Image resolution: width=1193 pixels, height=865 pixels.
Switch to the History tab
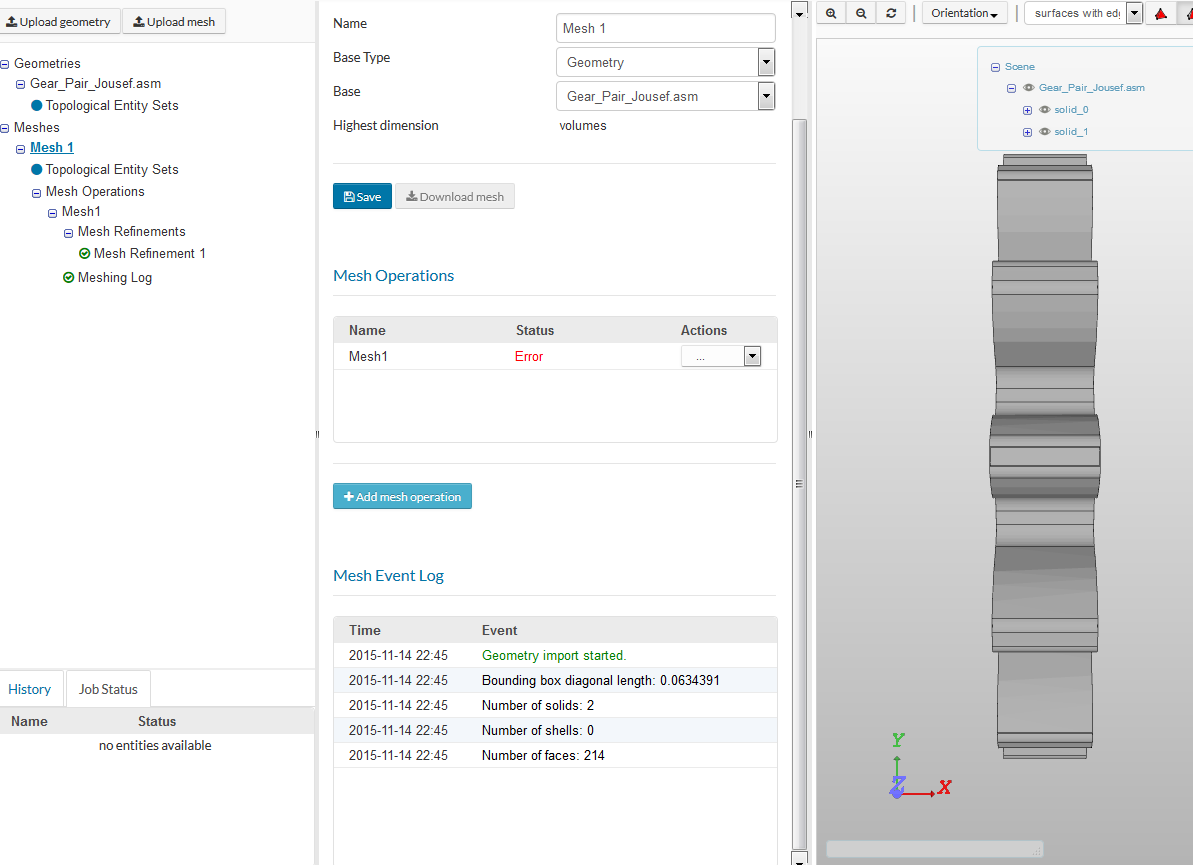[x=30, y=689]
